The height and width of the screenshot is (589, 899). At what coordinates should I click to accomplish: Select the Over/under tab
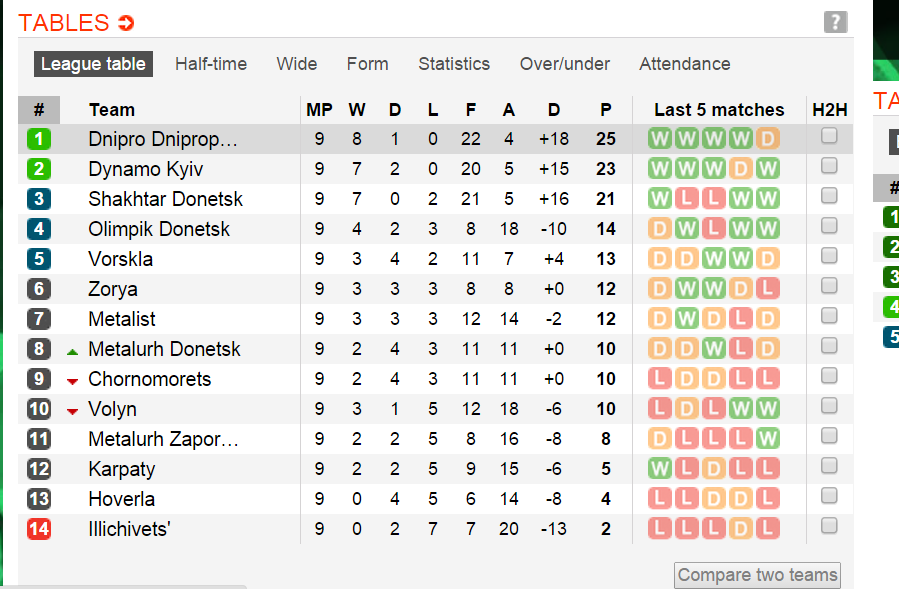point(565,64)
